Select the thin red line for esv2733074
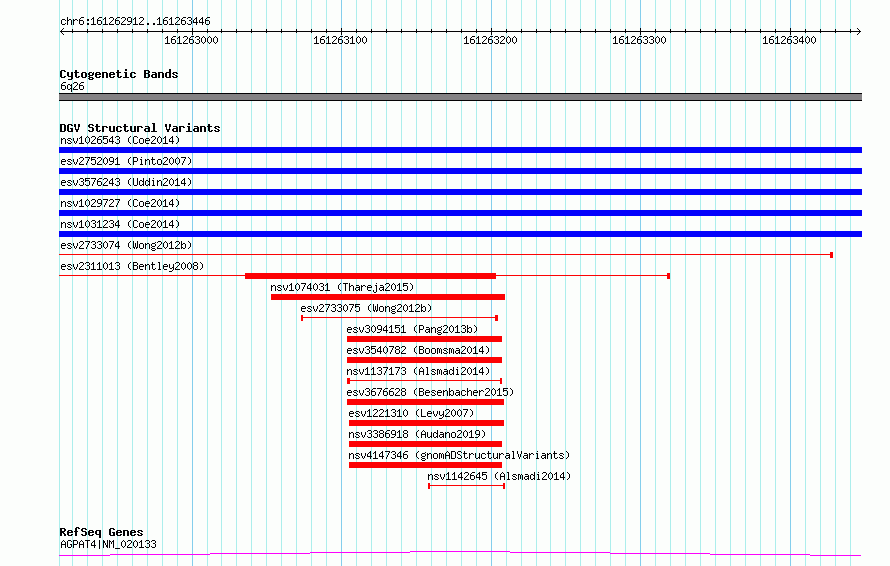Screen dimensions: 890x566 [x=446, y=255]
